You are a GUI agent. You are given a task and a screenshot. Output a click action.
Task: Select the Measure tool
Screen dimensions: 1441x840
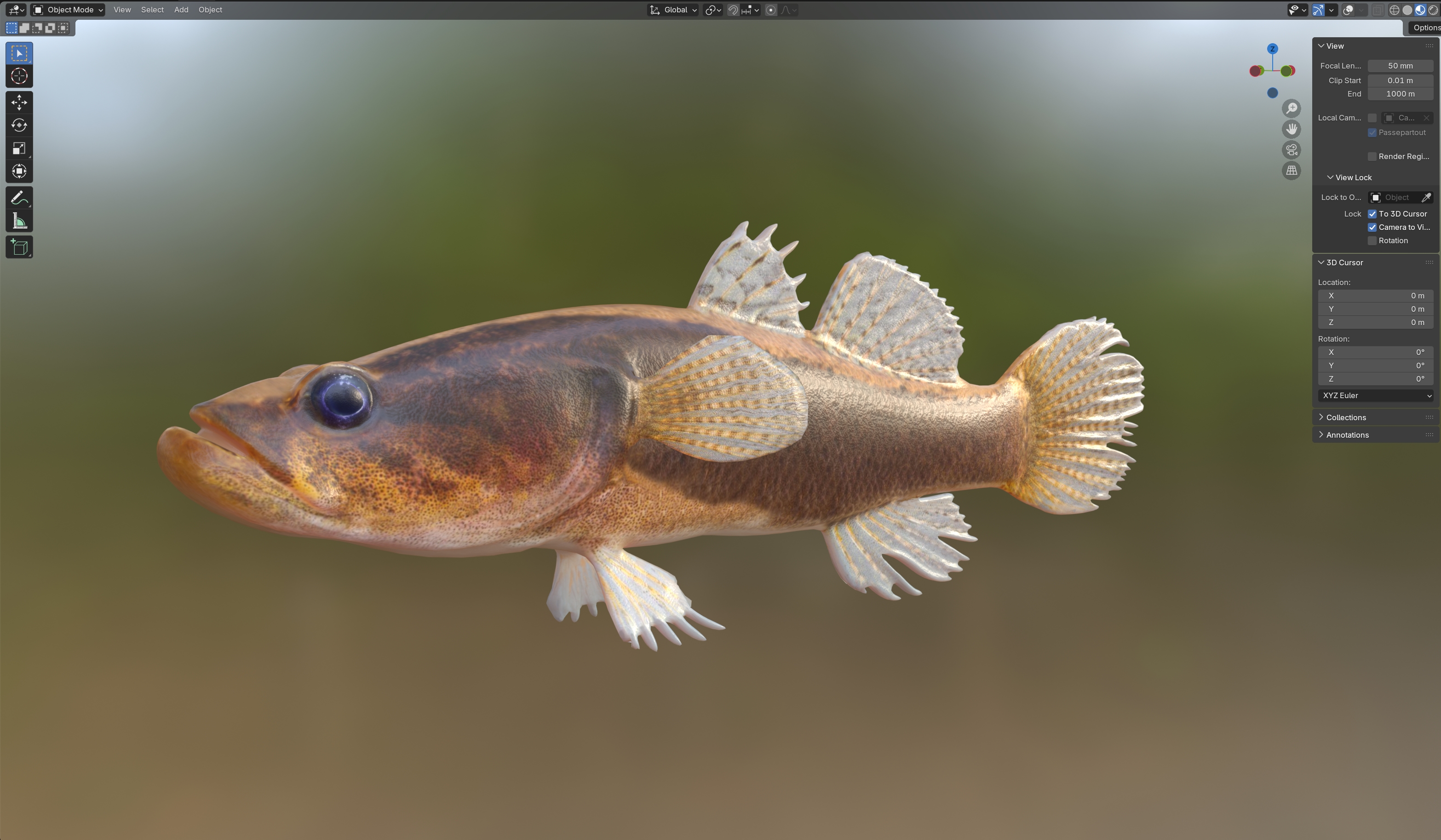point(19,221)
